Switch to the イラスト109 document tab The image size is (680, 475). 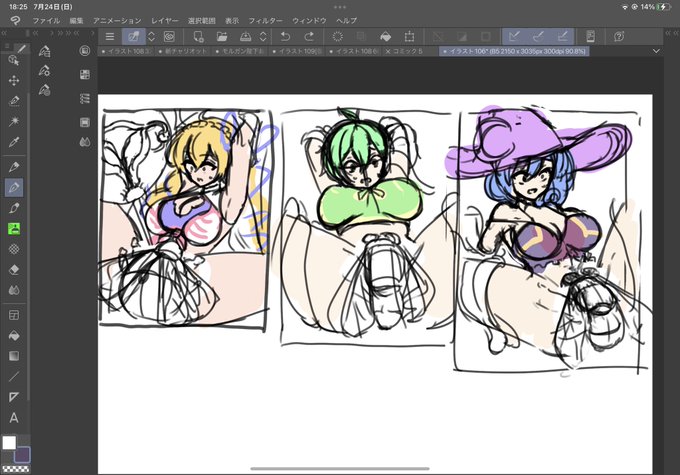tap(297, 51)
